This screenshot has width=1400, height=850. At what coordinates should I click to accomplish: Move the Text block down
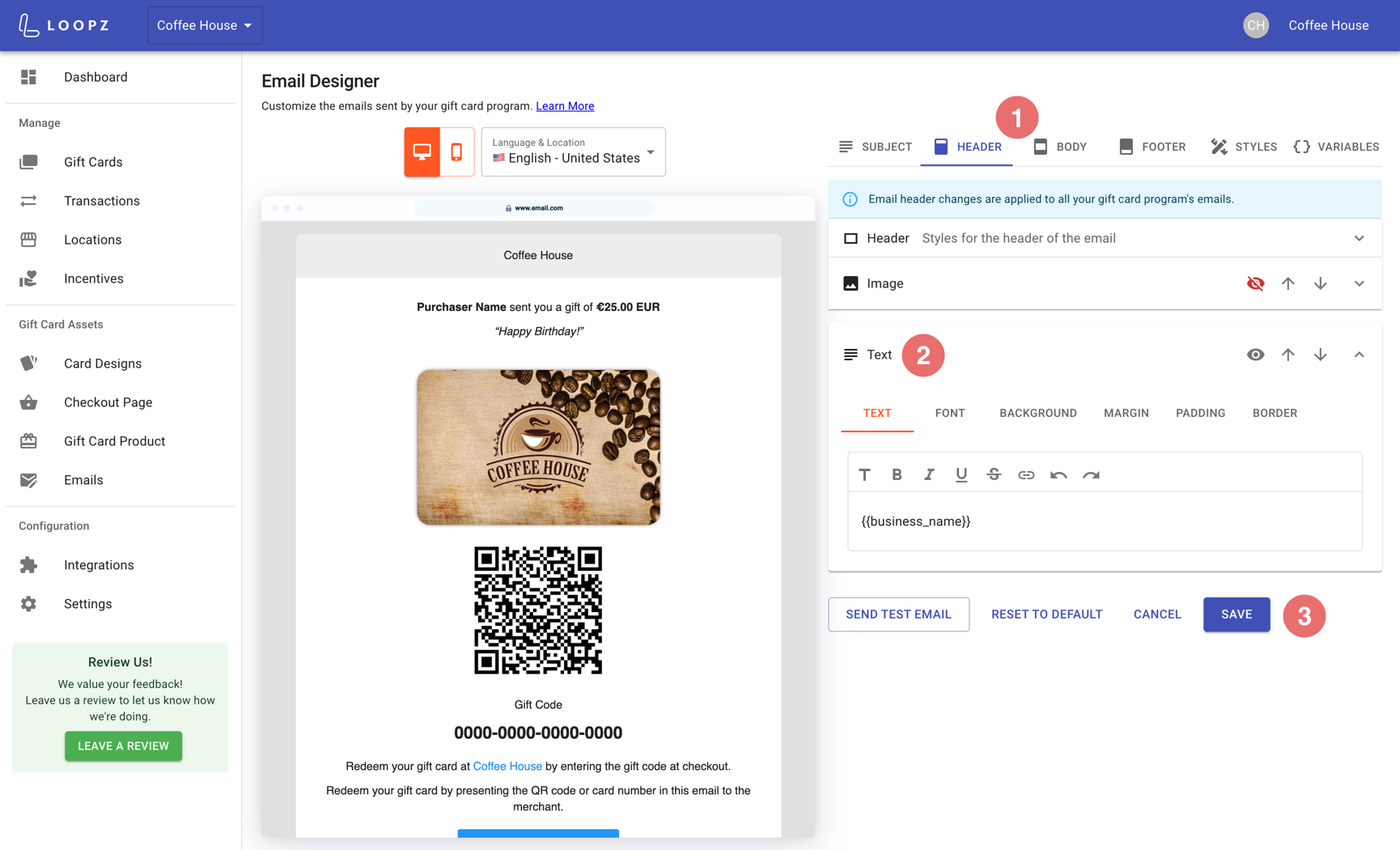click(1321, 355)
